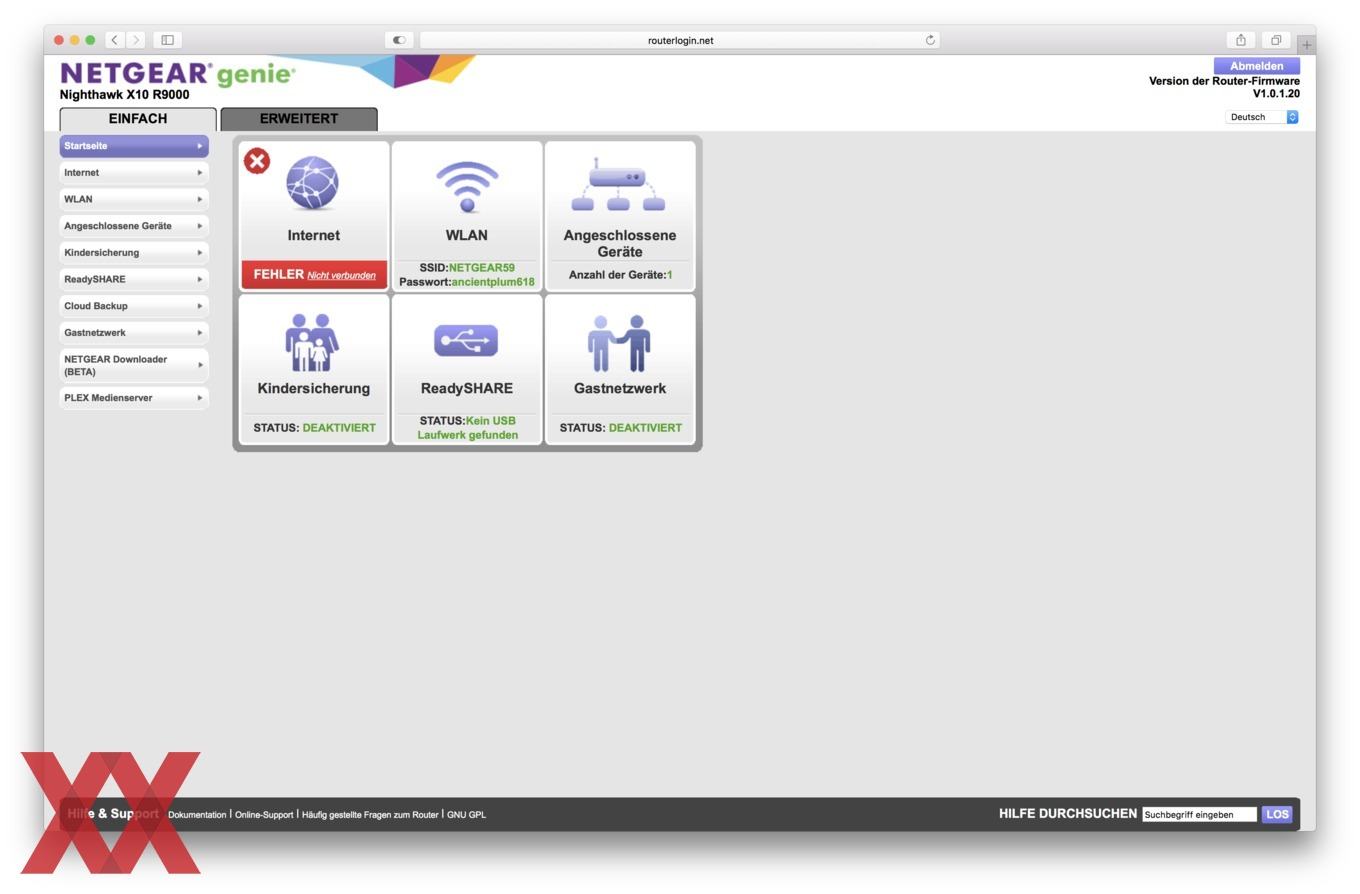The height and width of the screenshot is (894, 1360).
Task: Select WLAN in the sidebar menu
Action: 134,199
